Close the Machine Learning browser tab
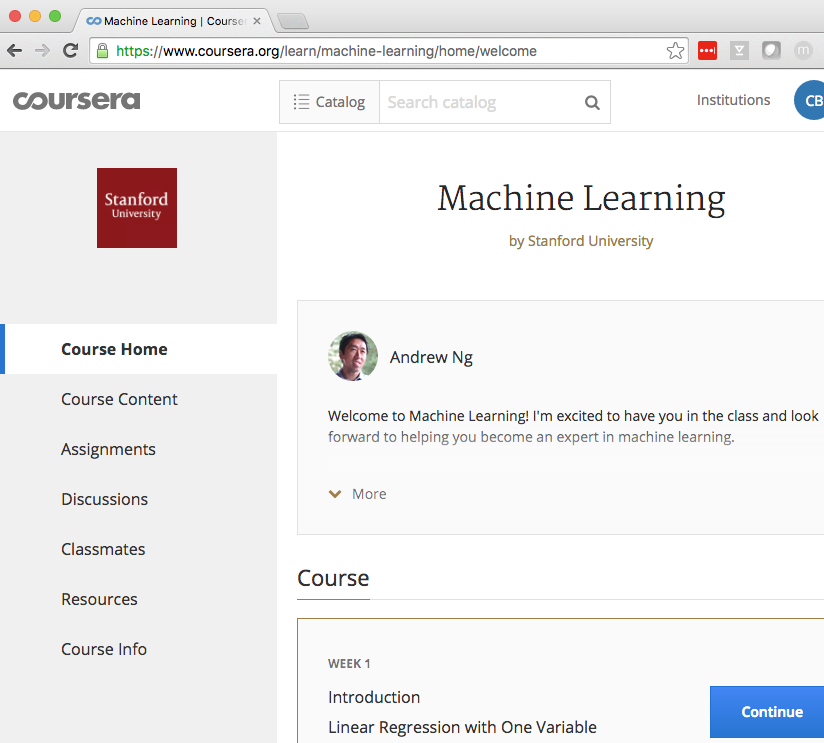824x743 pixels. pos(257,21)
